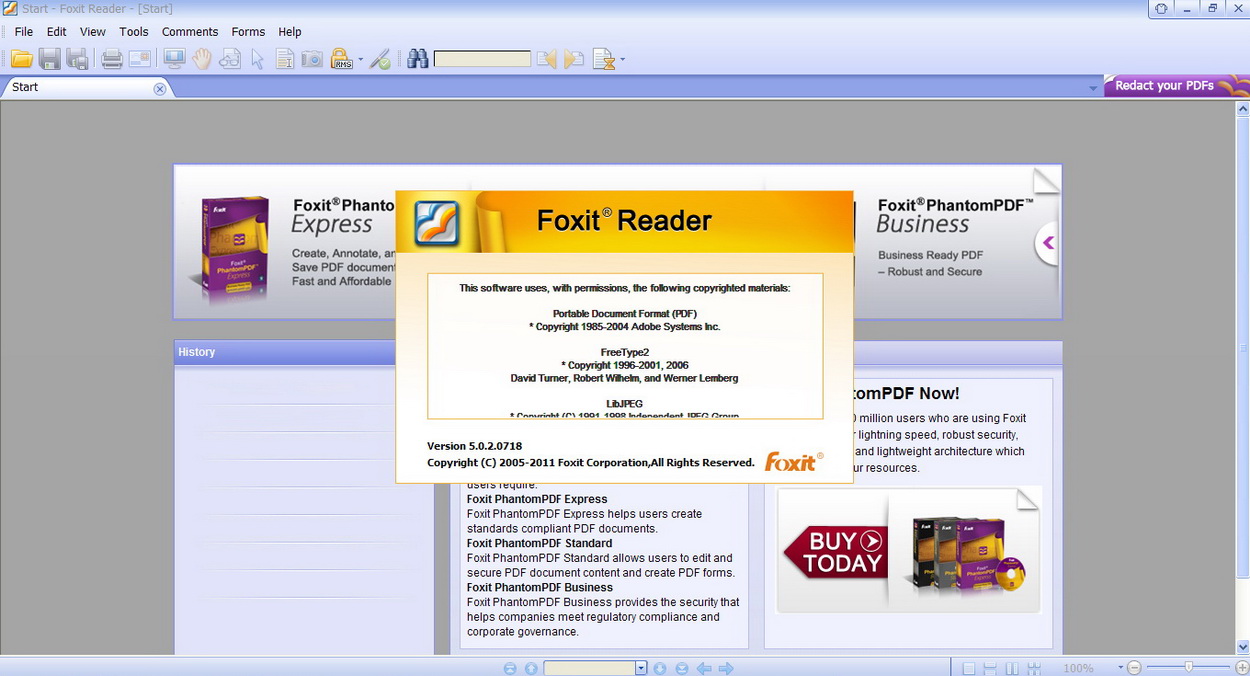Click the 'Version 5.0.2.0718' text
The image size is (1250, 676).
(474, 446)
